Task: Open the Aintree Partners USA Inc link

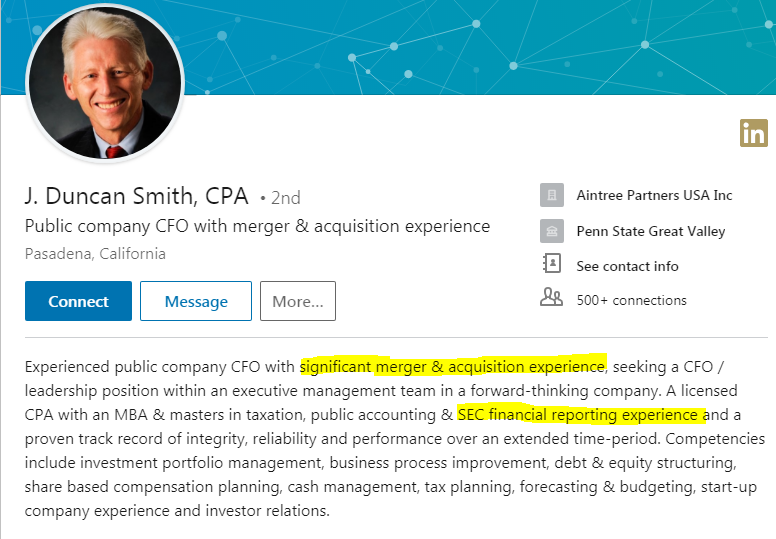Action: pos(654,196)
